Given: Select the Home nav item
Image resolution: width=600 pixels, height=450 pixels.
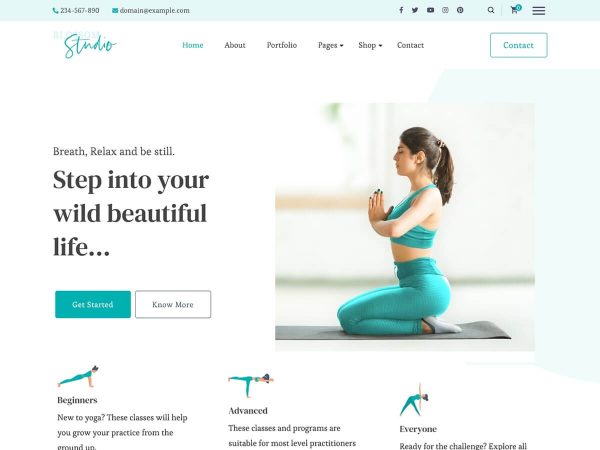Looking at the screenshot, I should click(192, 45).
